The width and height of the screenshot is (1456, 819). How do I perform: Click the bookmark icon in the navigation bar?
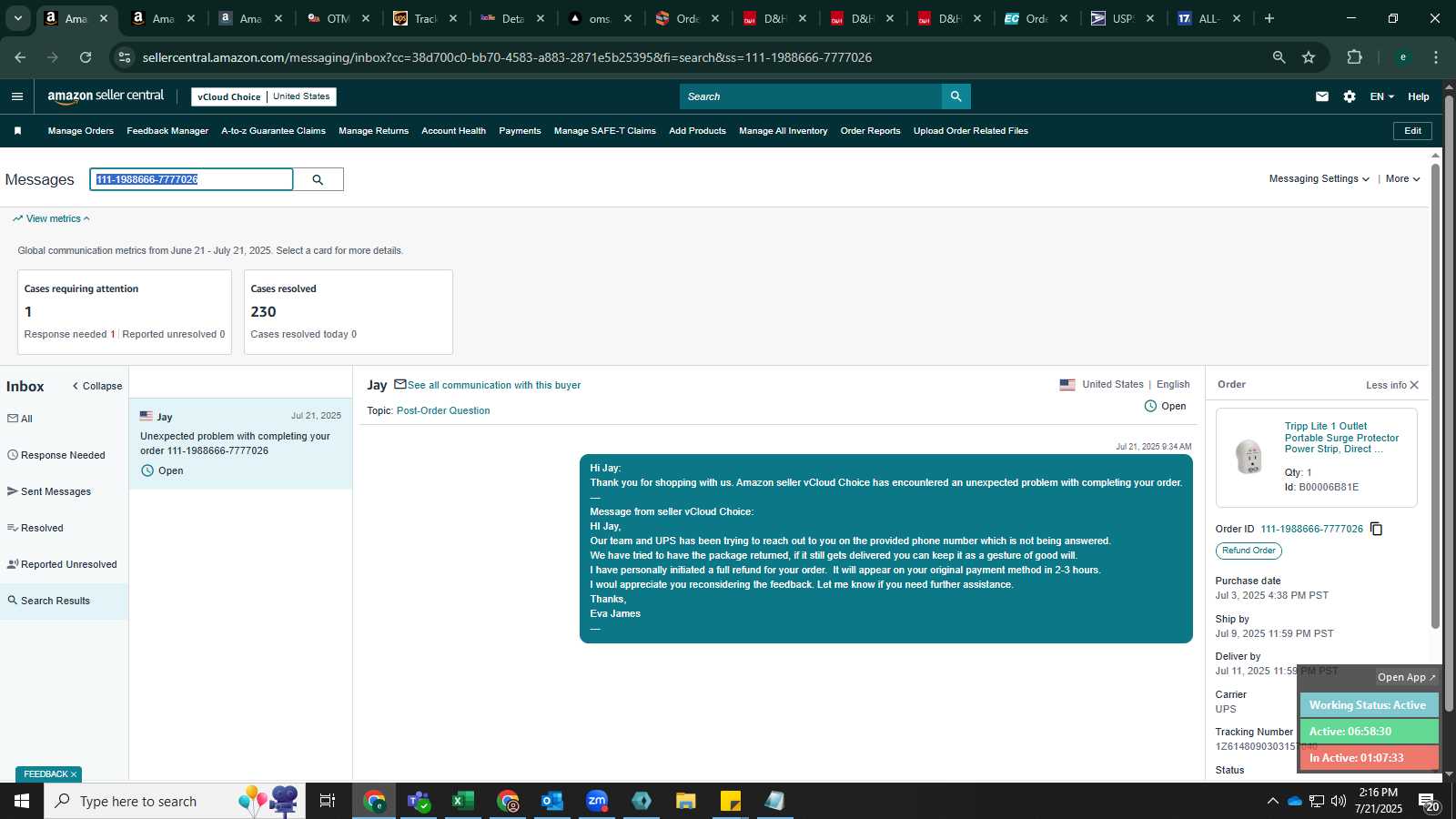point(17,131)
